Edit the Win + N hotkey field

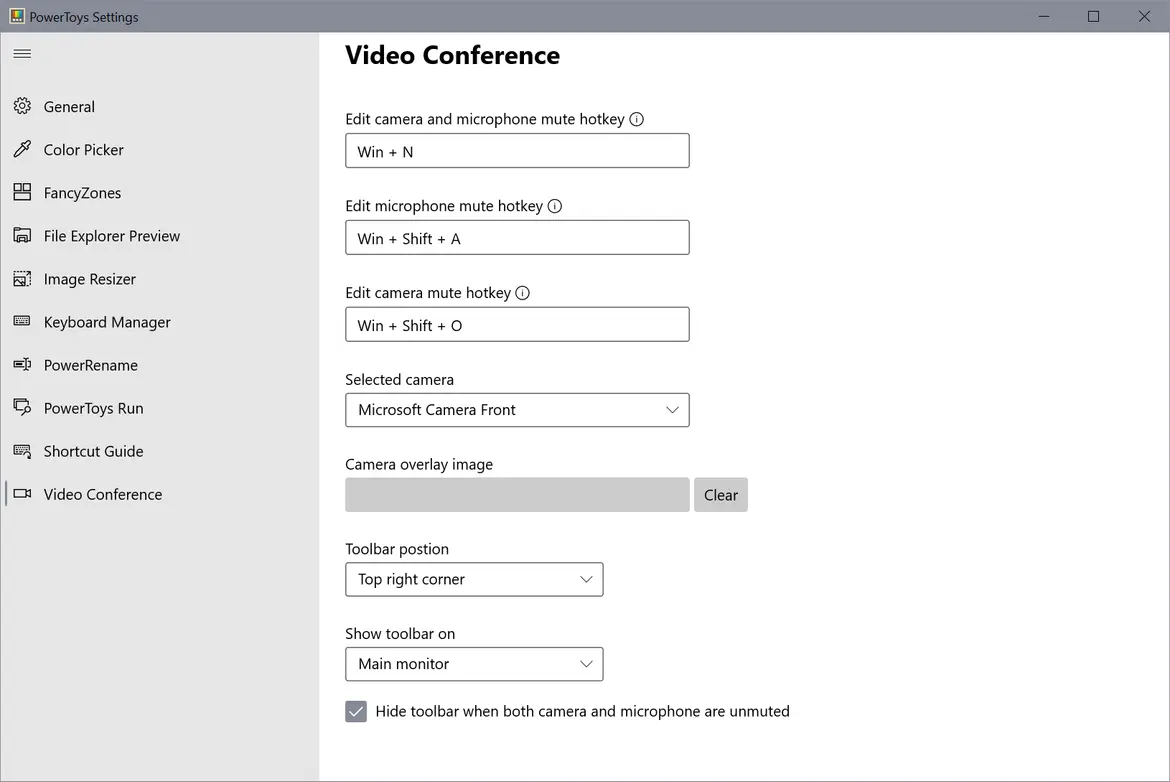pos(517,151)
